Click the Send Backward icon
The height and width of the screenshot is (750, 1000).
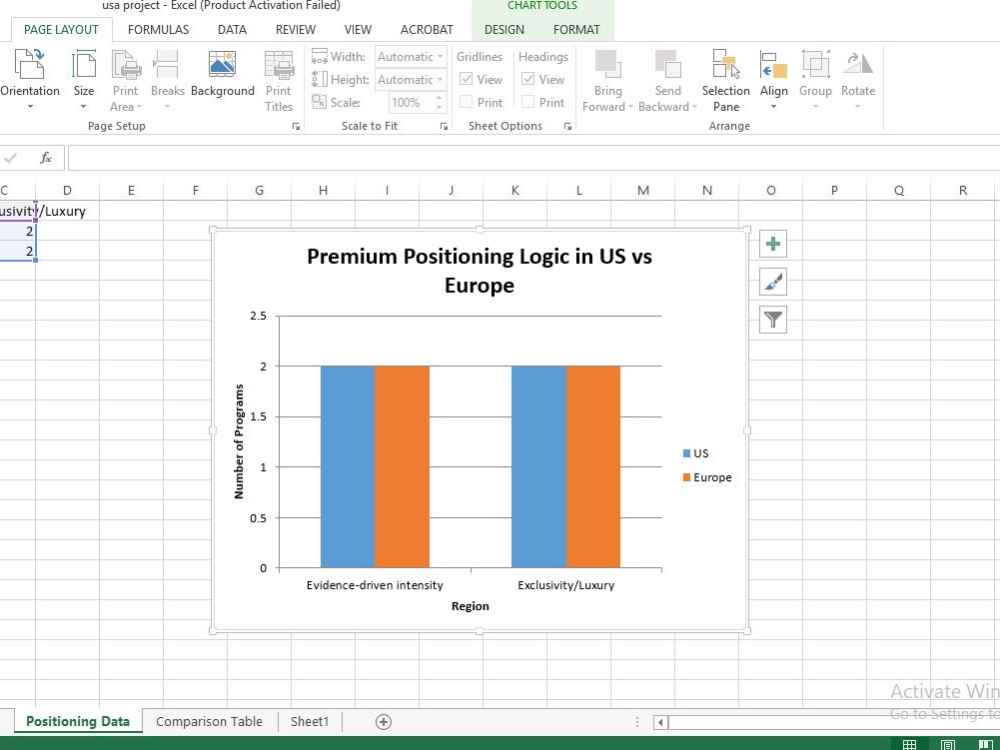click(x=668, y=64)
